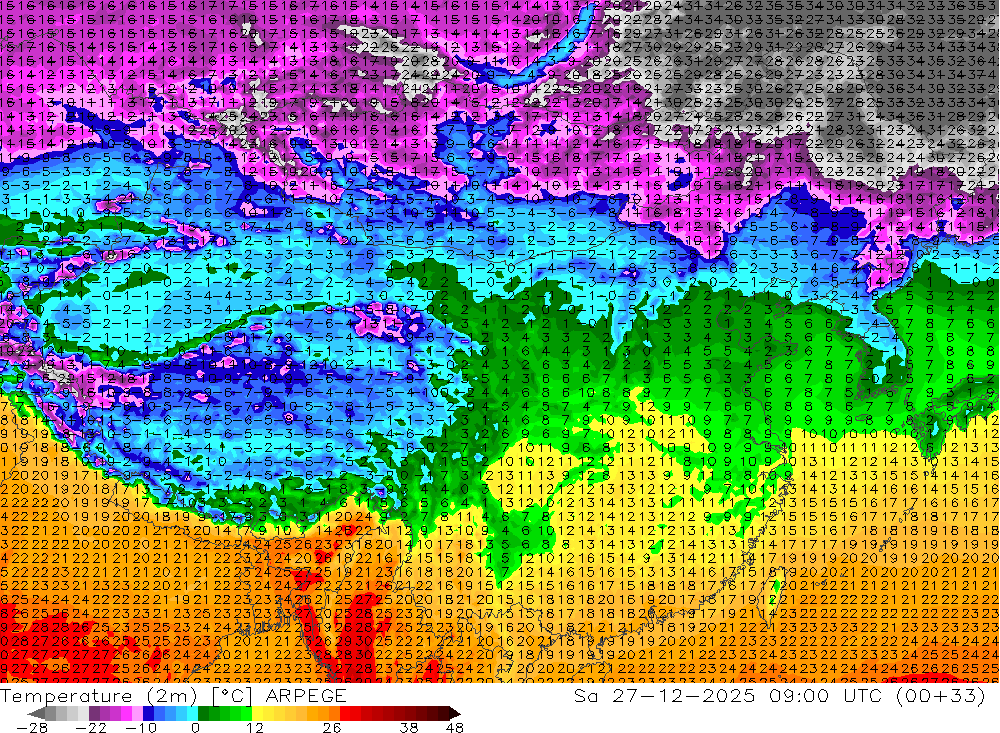Click the gray left arrow of the color scale

coord(37,714)
